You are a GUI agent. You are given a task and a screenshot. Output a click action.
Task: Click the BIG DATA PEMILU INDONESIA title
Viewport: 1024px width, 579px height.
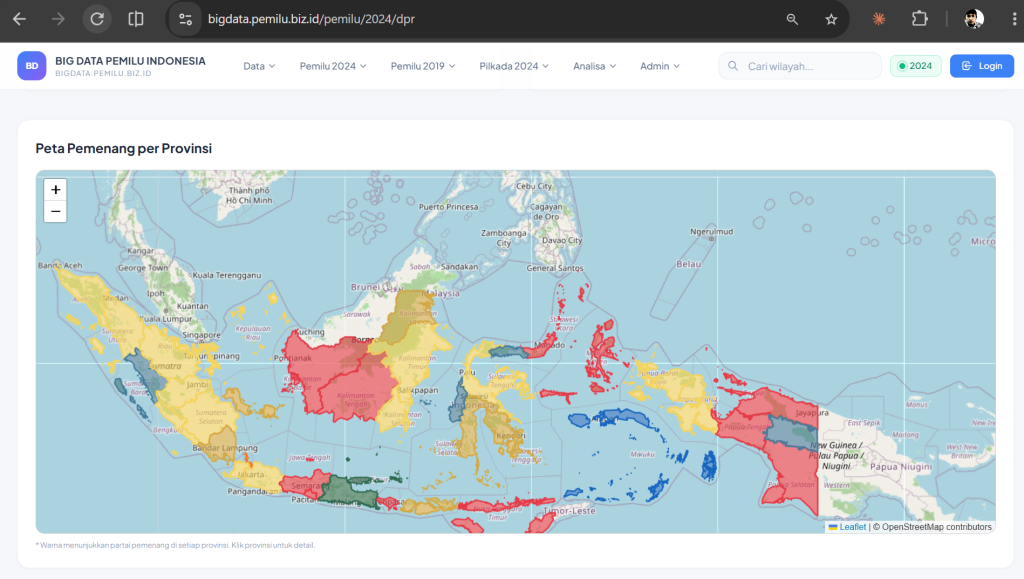pos(130,61)
